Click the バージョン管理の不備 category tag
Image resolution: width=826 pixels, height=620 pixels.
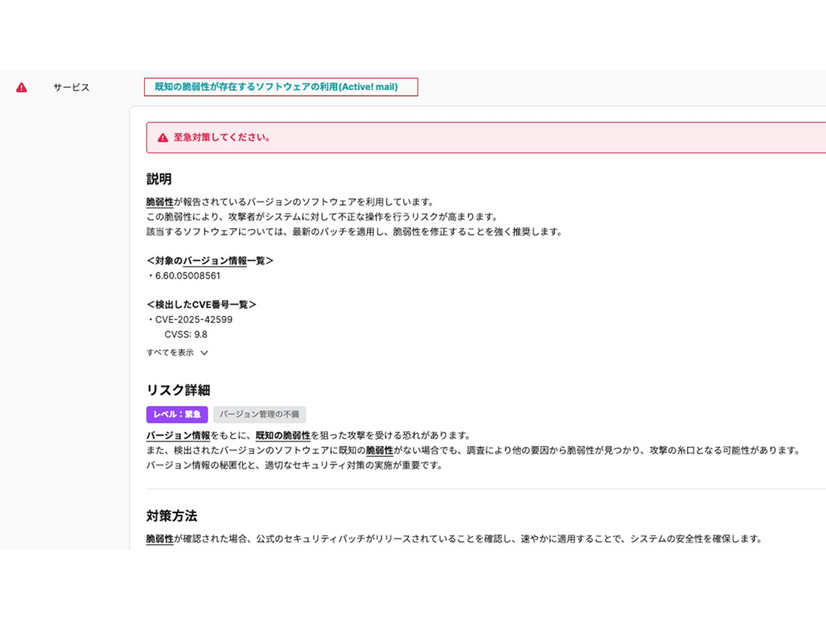(x=258, y=414)
